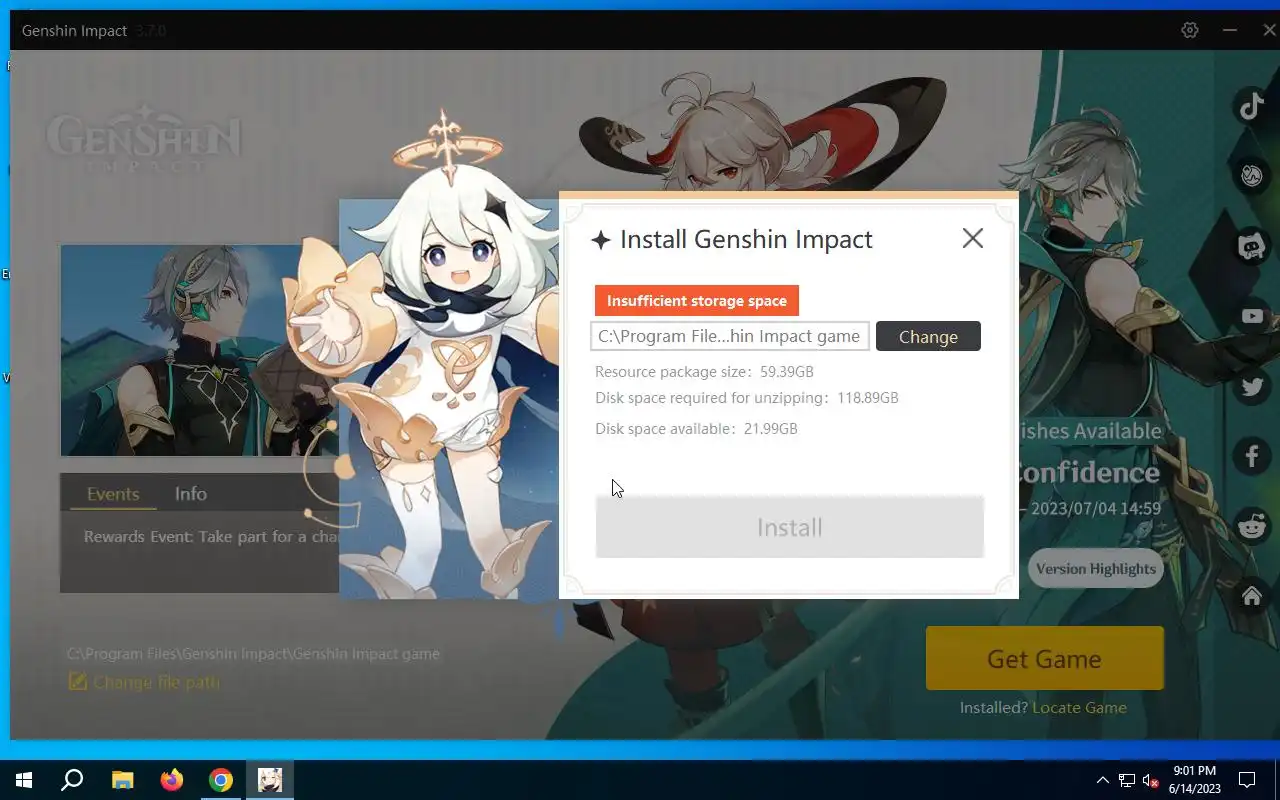1280x800 pixels.
Task: Switch to the Events tab
Action: 113,494
